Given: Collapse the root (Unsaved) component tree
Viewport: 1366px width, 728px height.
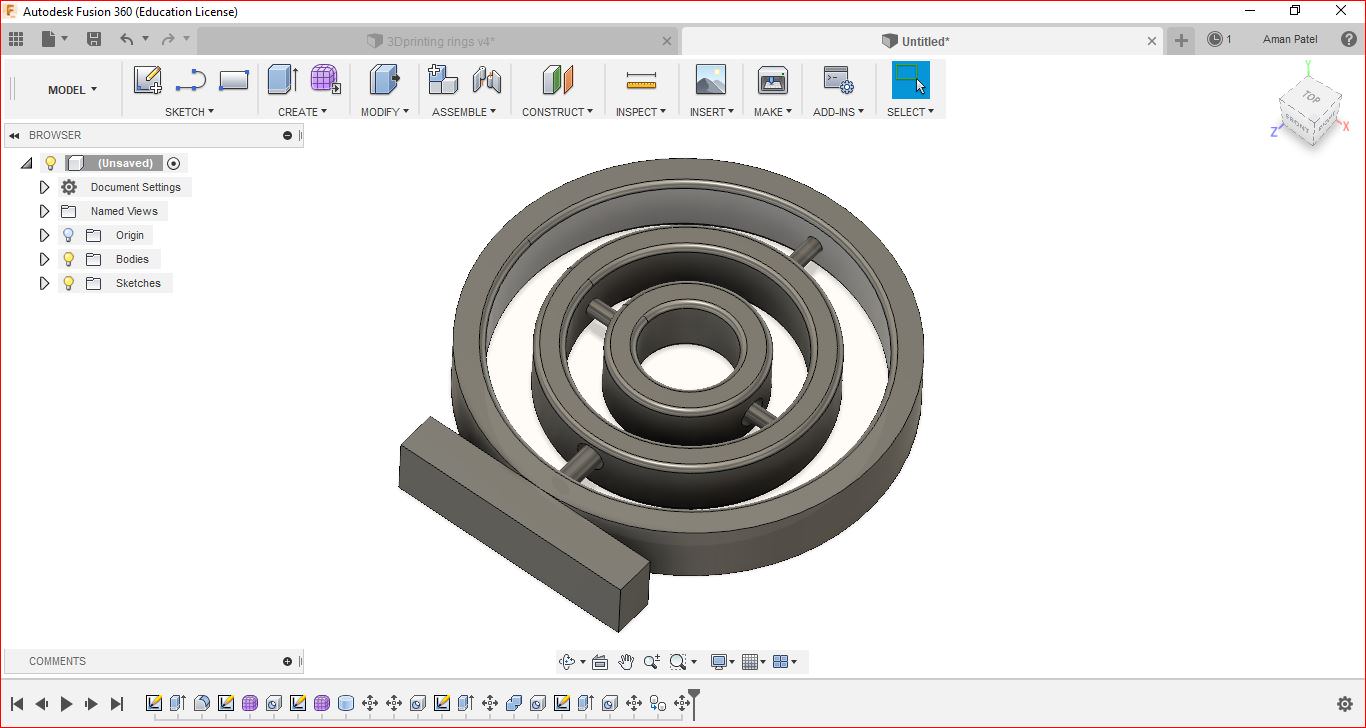Looking at the screenshot, I should click(26, 163).
